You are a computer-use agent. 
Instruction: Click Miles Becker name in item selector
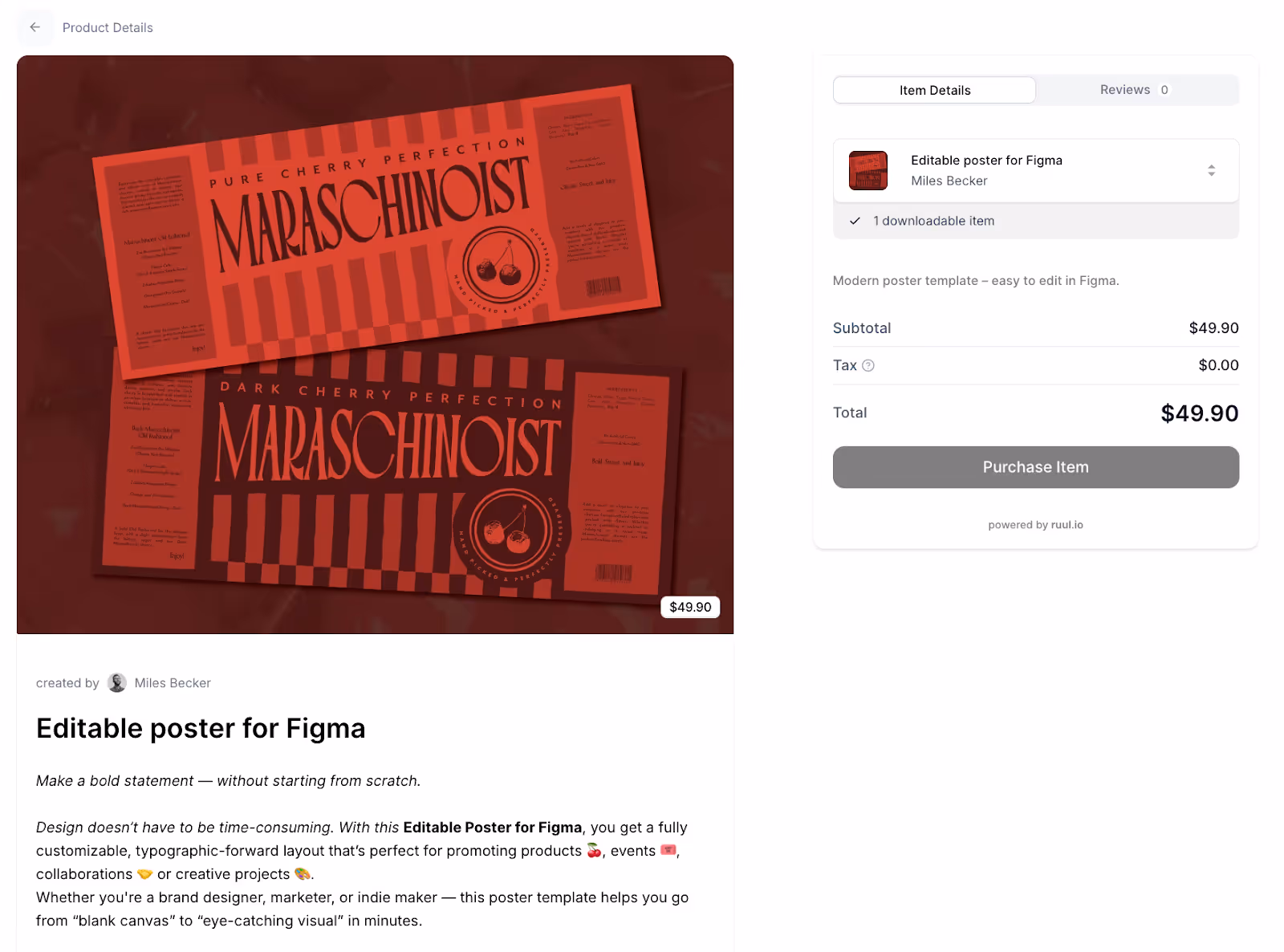coord(949,181)
